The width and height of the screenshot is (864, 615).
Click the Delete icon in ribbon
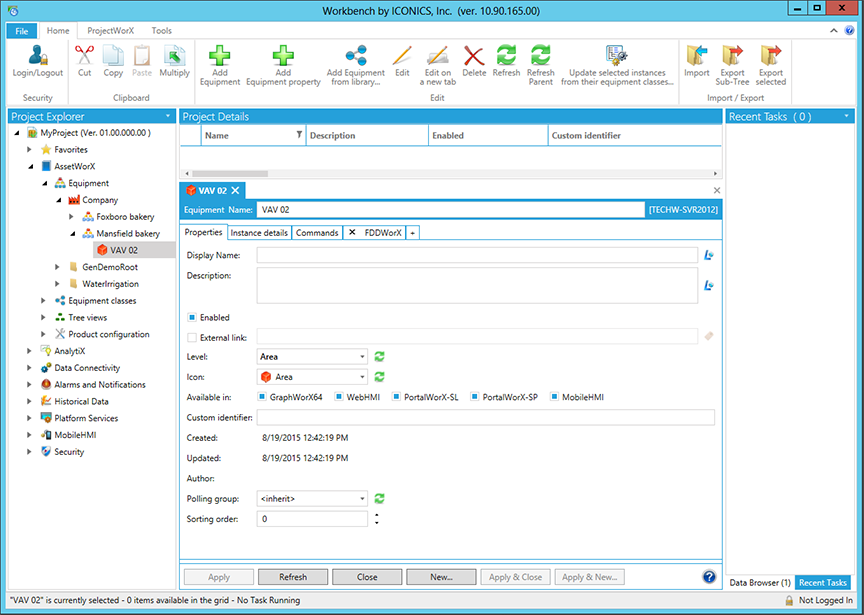coord(474,58)
